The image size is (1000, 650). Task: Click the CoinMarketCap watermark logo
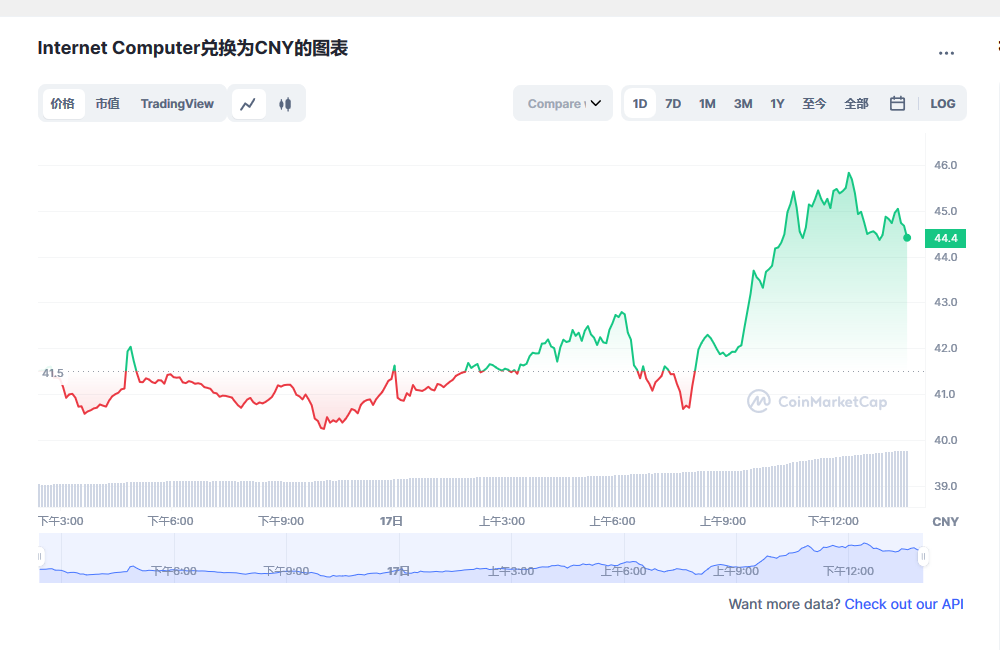[817, 402]
